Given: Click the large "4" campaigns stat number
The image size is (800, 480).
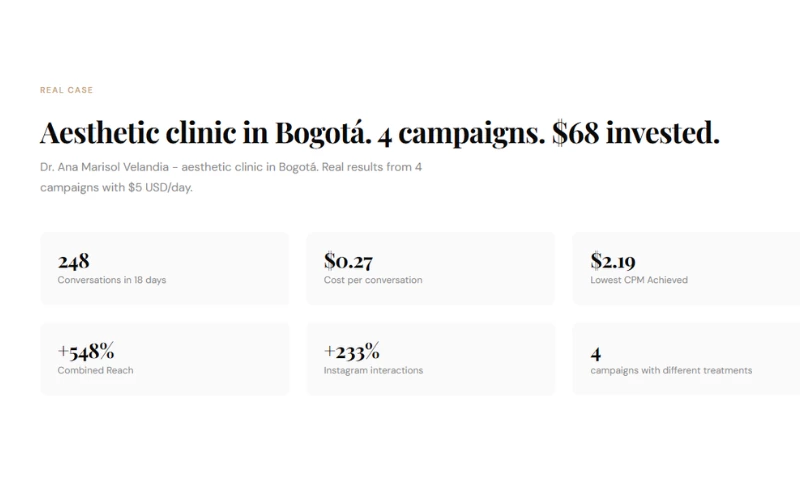Looking at the screenshot, I should click(x=596, y=353).
